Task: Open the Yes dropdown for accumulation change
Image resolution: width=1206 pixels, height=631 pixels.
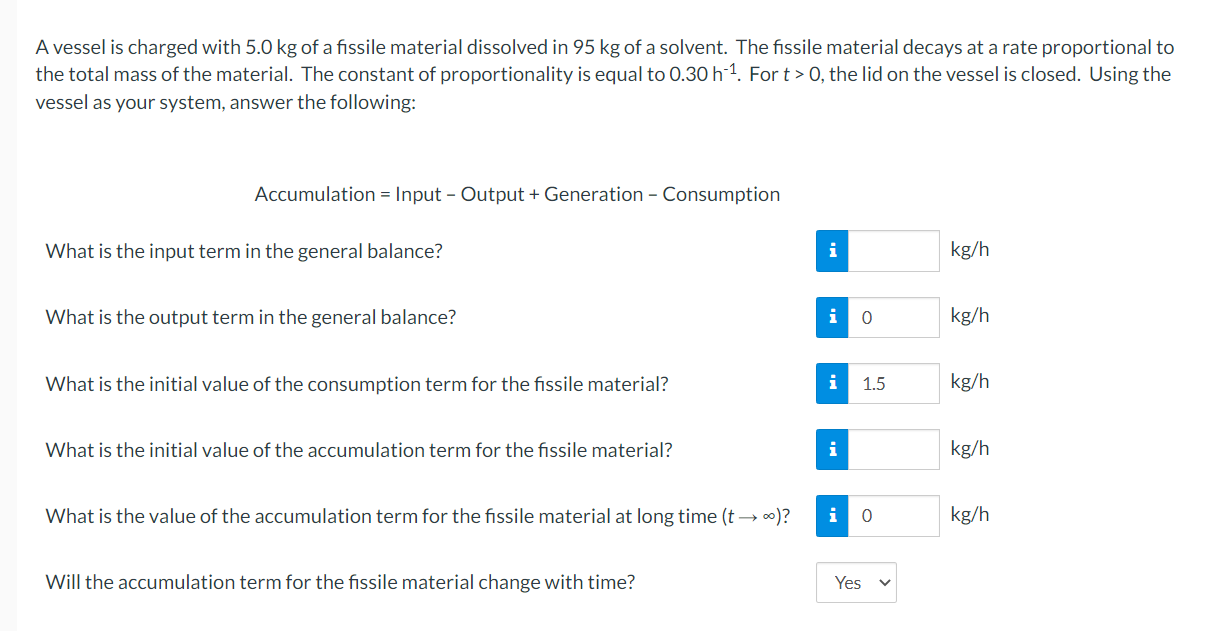Action: (856, 582)
